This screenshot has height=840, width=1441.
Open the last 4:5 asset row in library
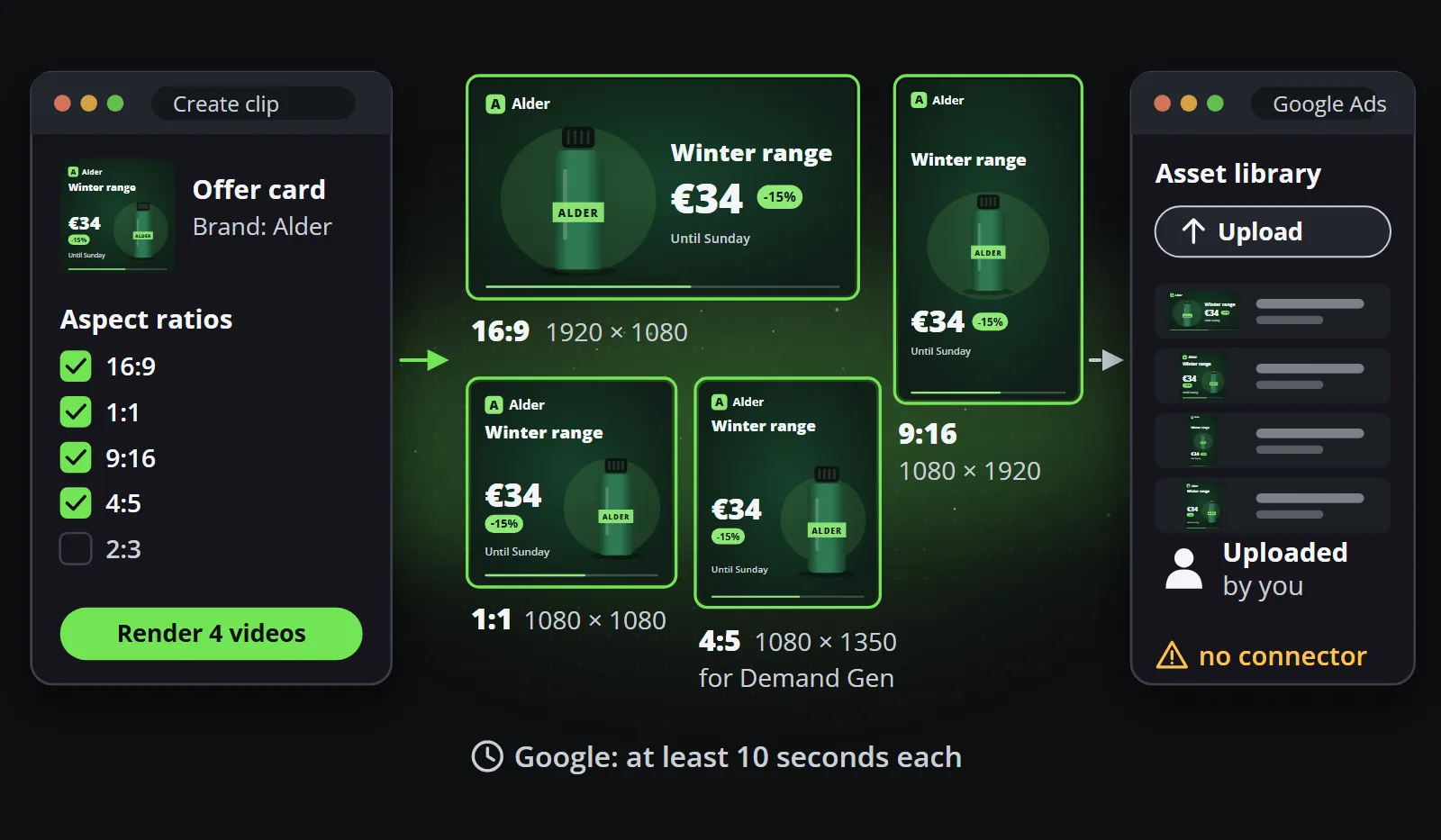click(1272, 505)
